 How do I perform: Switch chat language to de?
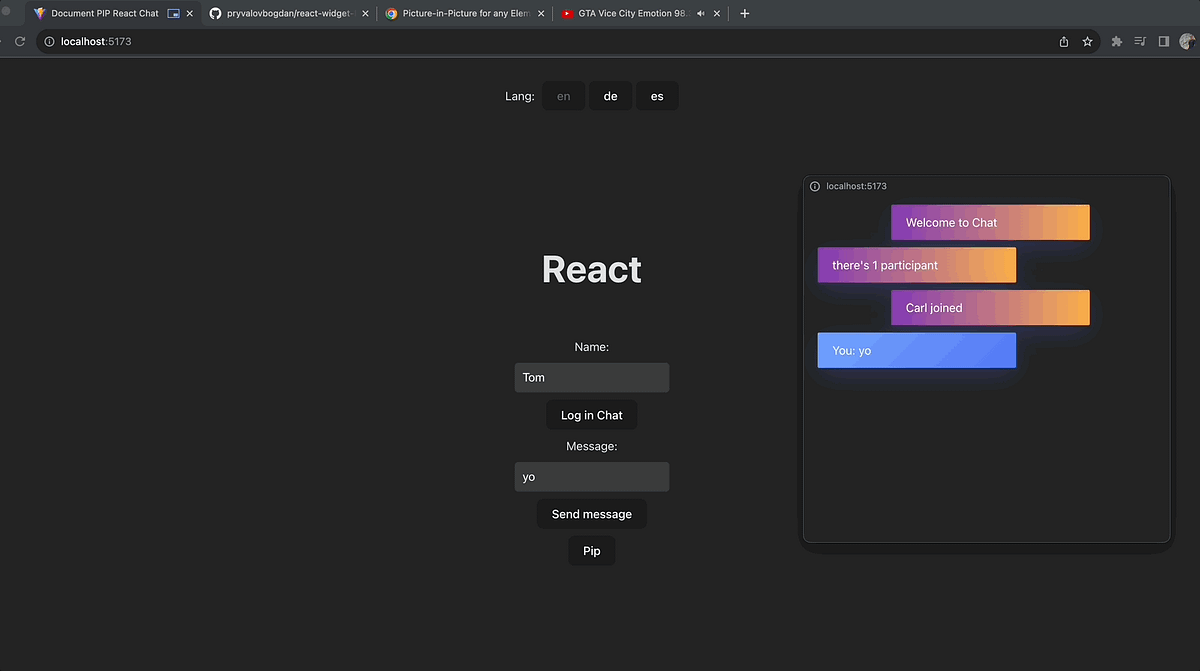(610, 96)
